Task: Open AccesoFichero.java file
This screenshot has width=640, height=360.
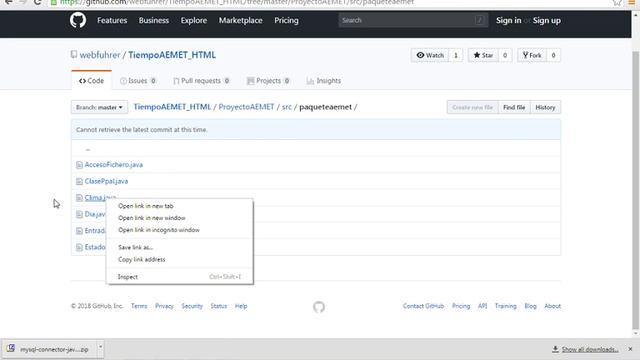Action: (113, 164)
